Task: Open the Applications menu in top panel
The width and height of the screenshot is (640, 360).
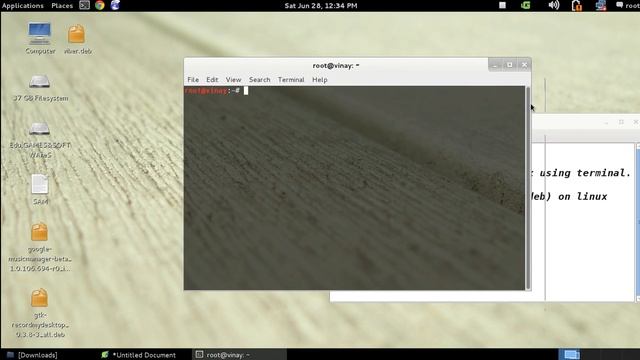Action: (22, 5)
